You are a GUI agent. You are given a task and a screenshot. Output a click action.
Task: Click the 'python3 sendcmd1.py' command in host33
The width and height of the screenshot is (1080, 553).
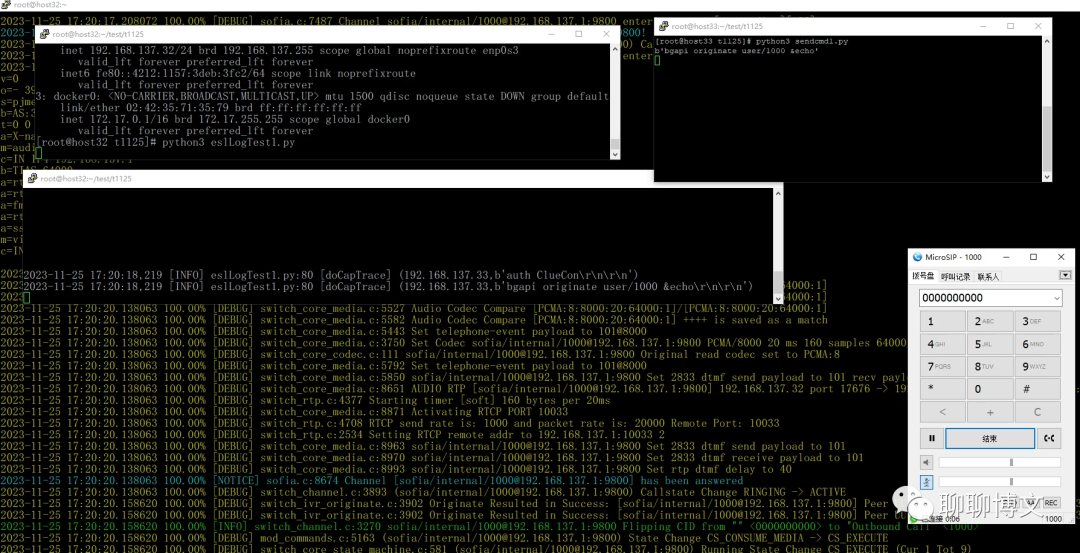[802, 42]
